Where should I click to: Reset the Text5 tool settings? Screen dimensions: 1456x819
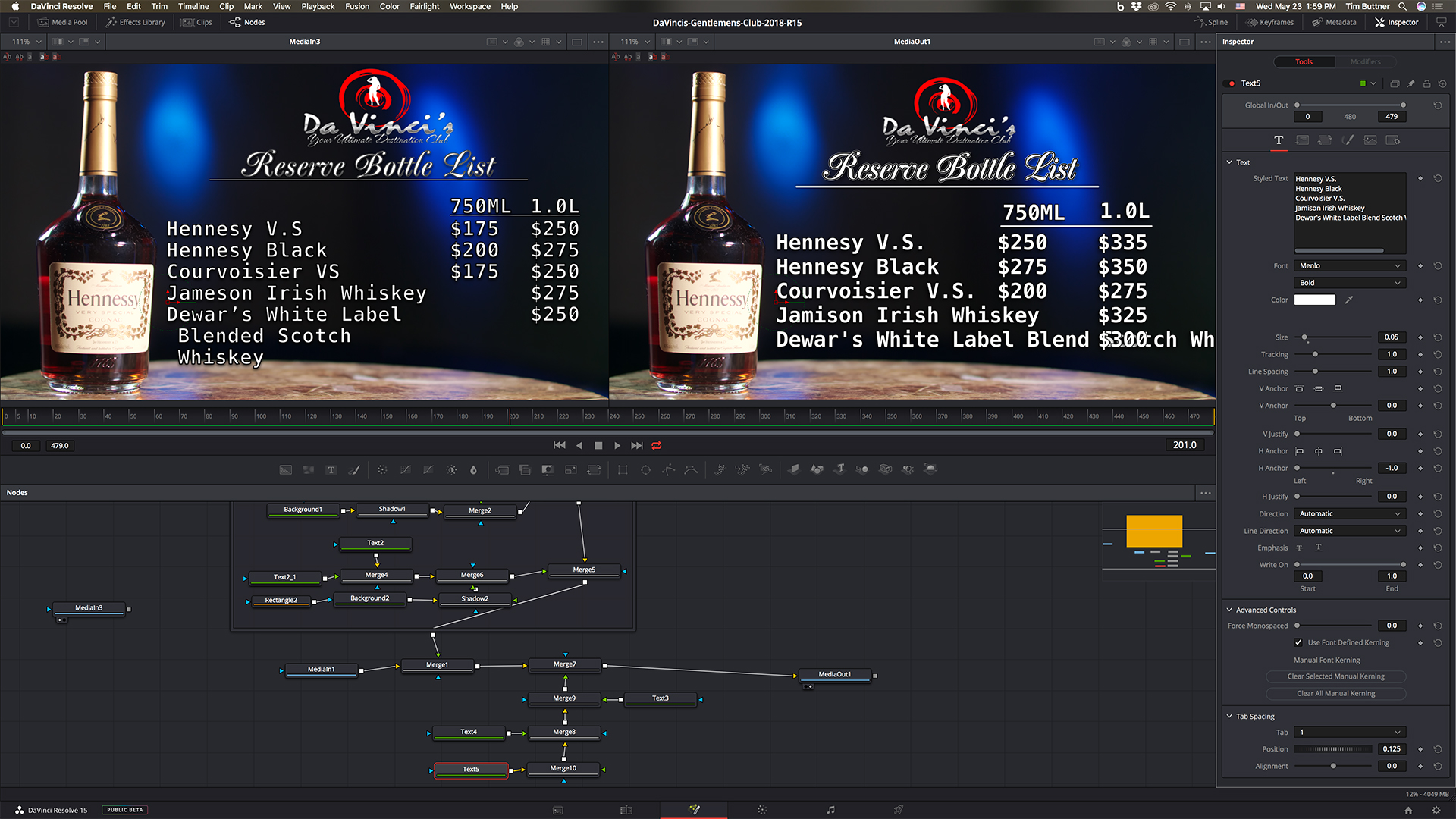click(1442, 83)
